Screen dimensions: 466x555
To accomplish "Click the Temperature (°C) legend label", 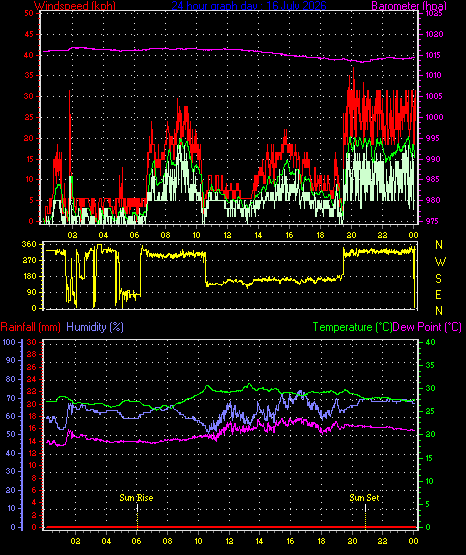I will (352, 327).
